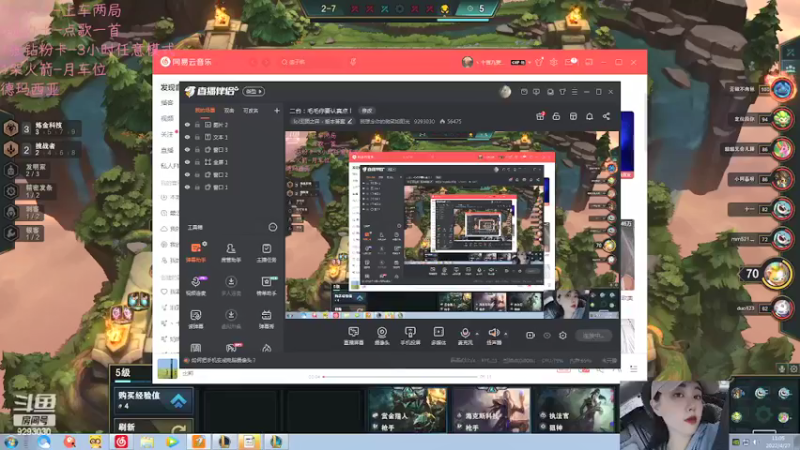Toggle preview eye icon in bottom bar
The image size is (800, 450).
[547, 335]
